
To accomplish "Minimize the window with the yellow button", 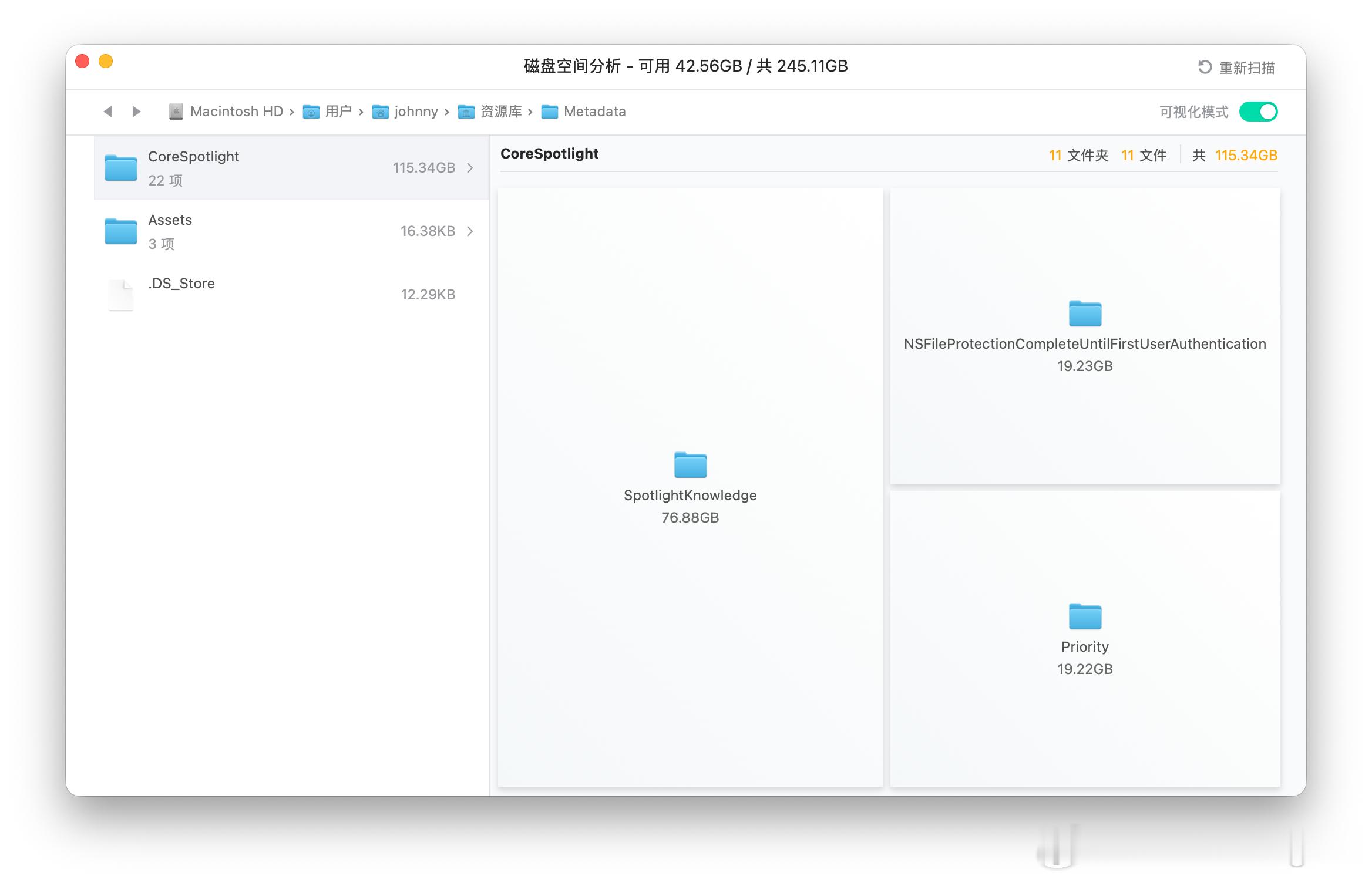I will [x=106, y=61].
